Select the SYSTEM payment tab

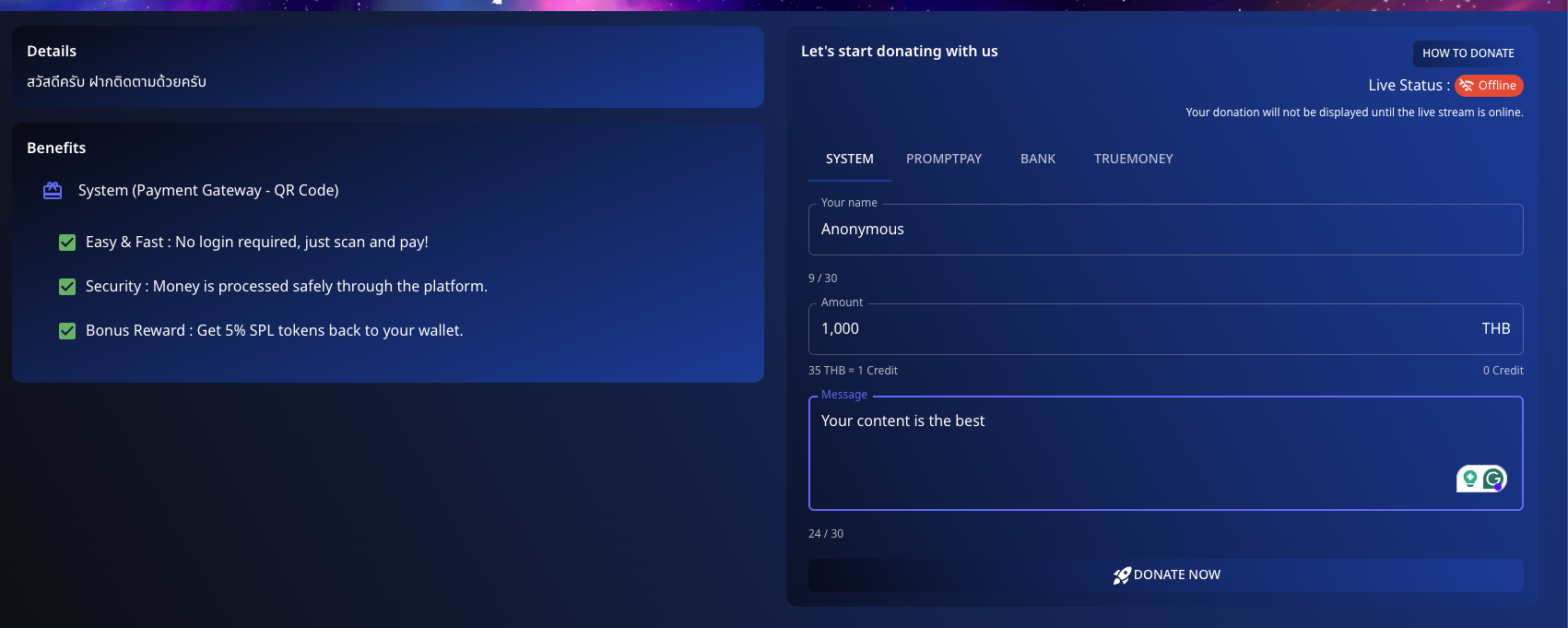coord(850,159)
